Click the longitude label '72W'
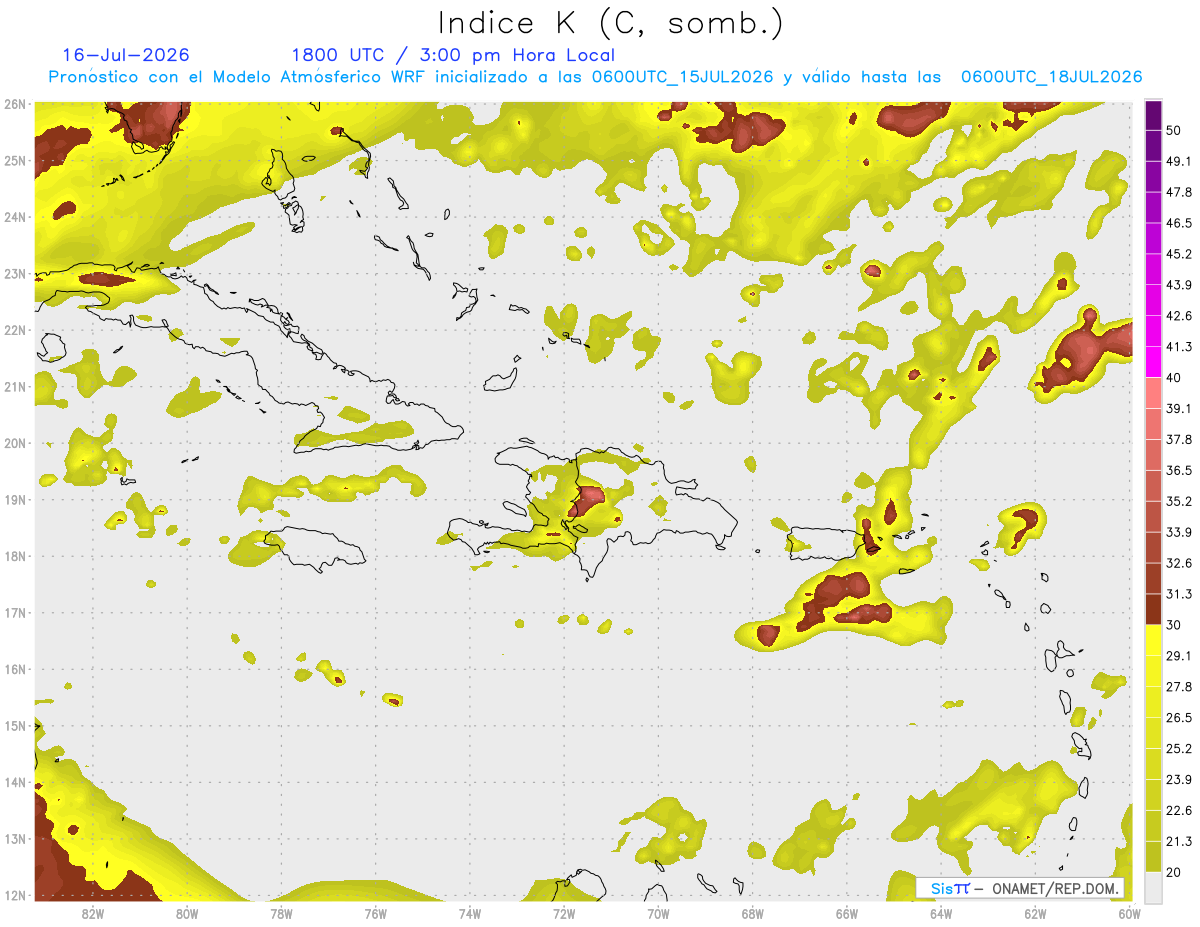Image resolution: width=1200 pixels, height=927 pixels. [564, 913]
